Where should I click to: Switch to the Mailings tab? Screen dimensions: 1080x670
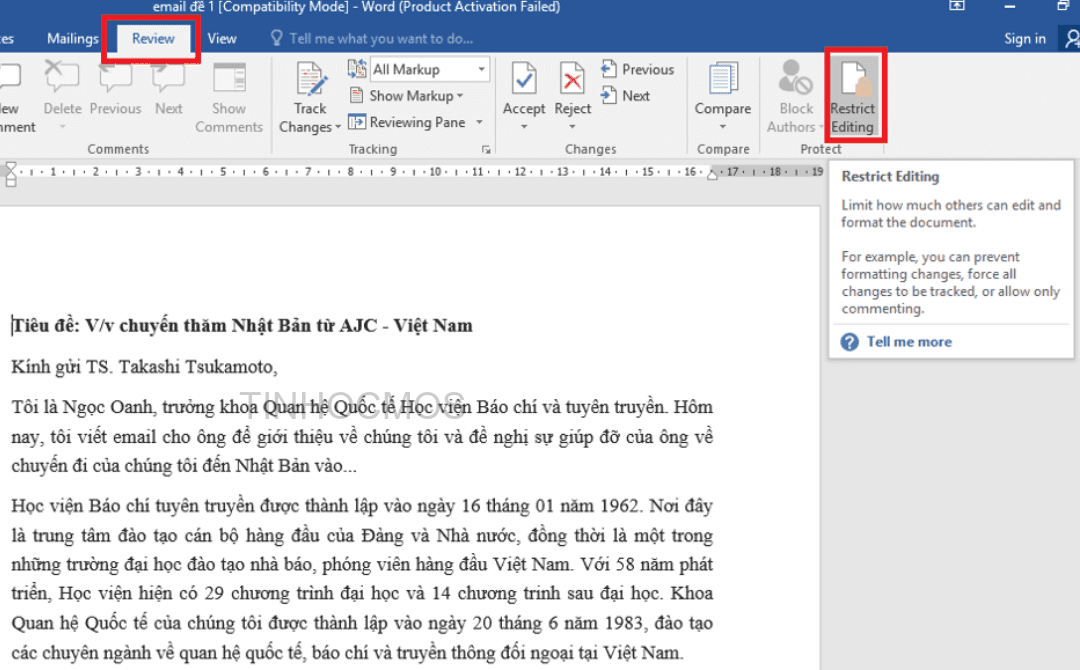click(72, 39)
